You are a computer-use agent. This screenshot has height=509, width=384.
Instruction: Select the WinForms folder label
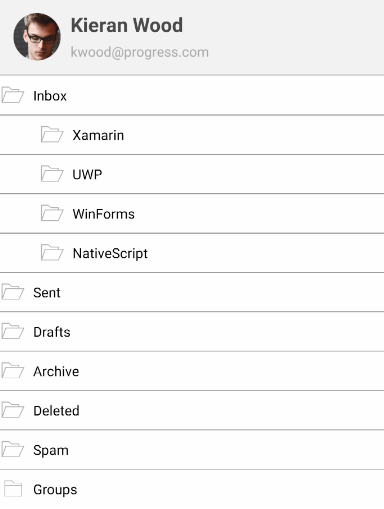pos(104,214)
